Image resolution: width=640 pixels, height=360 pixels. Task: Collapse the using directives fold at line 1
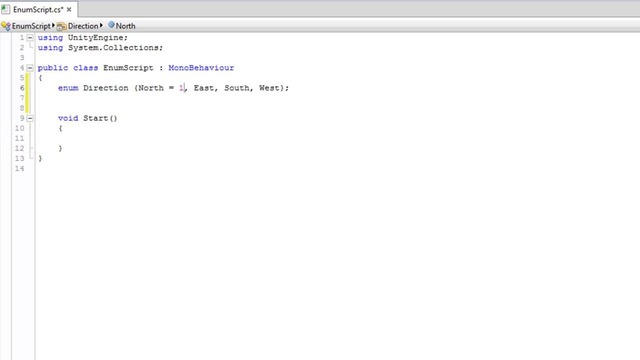(x=30, y=38)
